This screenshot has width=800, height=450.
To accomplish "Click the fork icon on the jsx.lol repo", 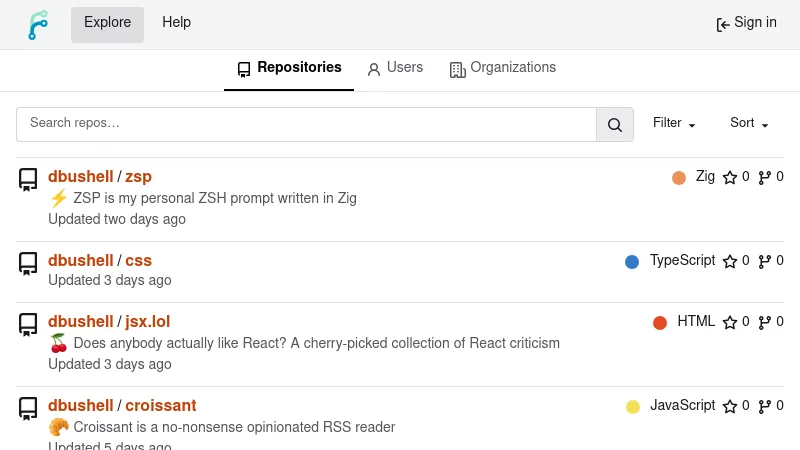I will click(765, 323).
